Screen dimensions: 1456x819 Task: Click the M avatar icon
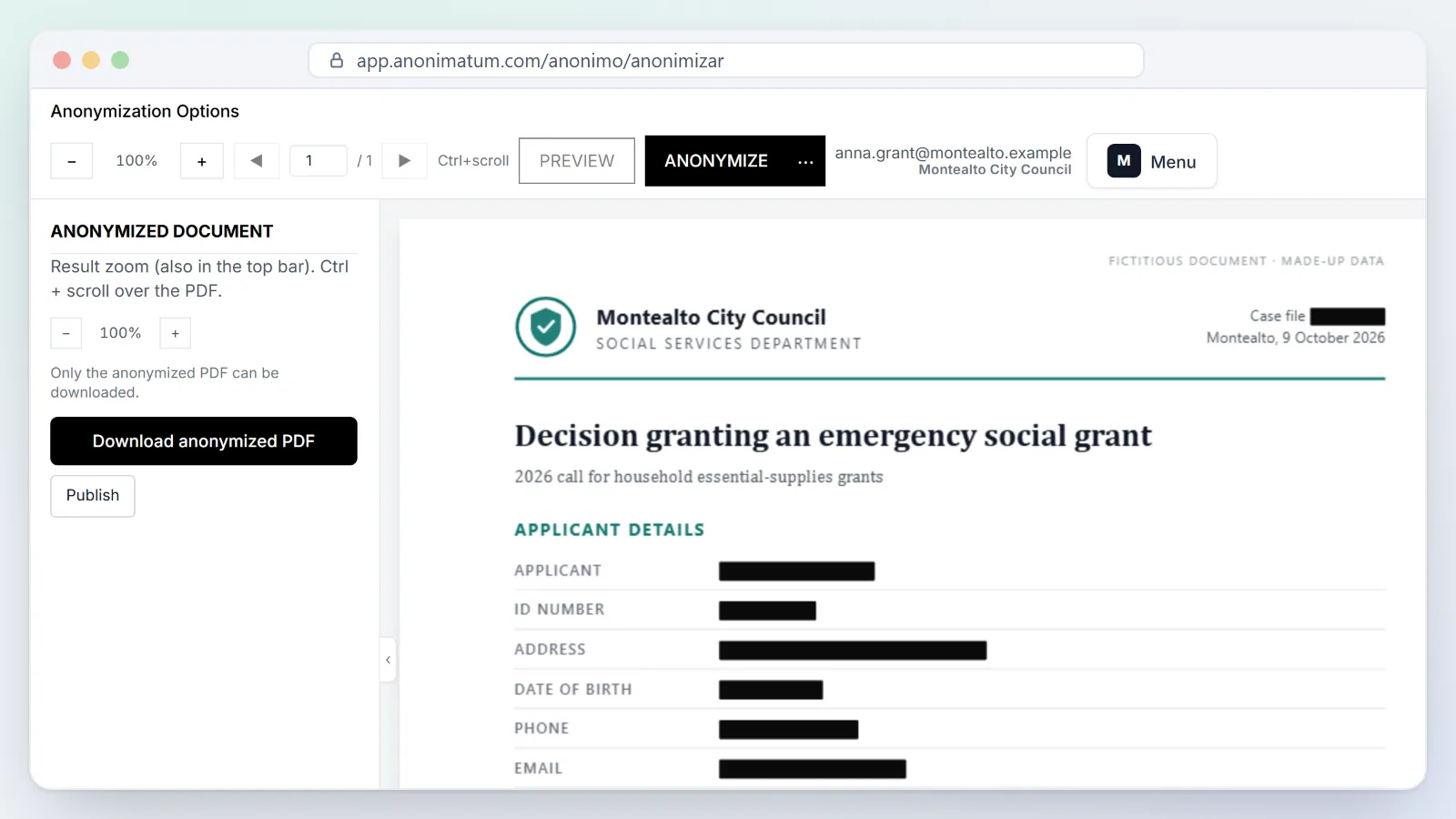pos(1124,161)
